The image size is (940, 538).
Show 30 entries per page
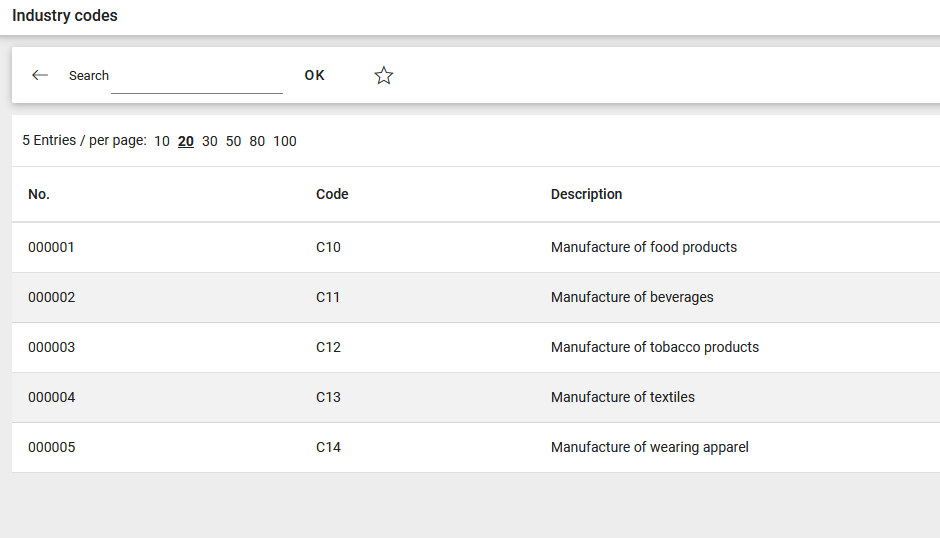tap(210, 141)
